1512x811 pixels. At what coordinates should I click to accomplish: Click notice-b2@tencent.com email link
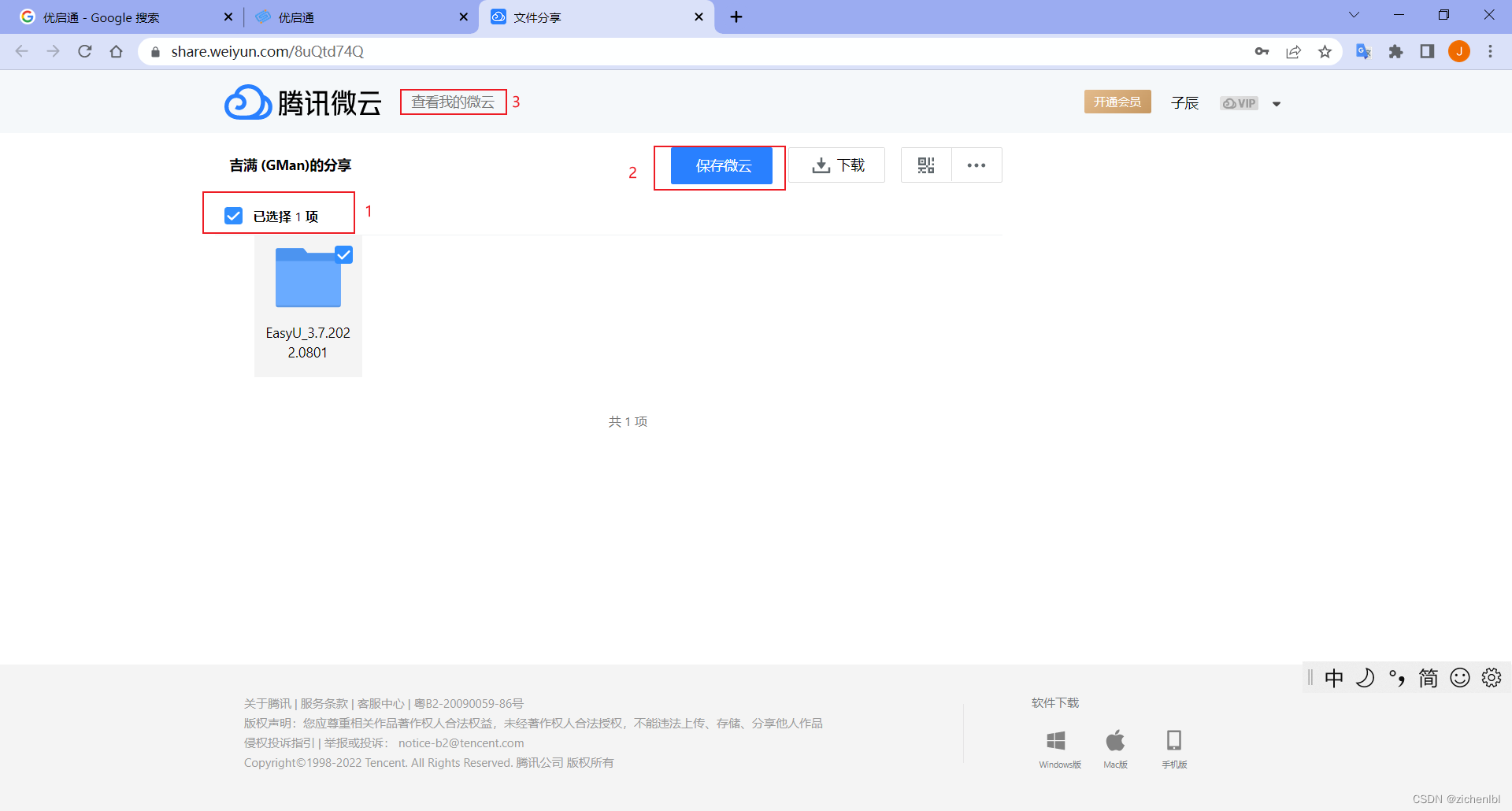coord(461,742)
